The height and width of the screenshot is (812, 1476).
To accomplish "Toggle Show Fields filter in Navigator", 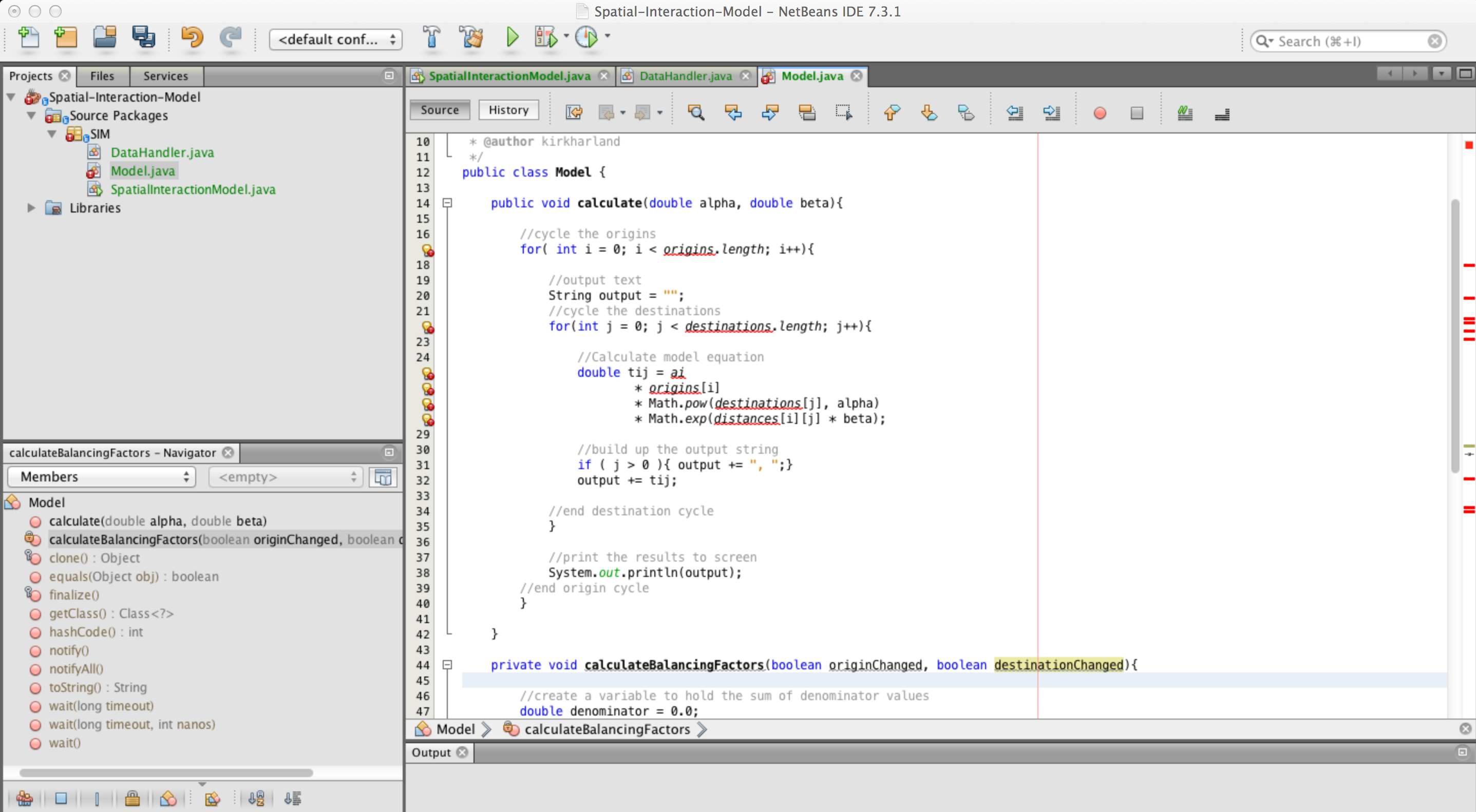I will coord(61,798).
